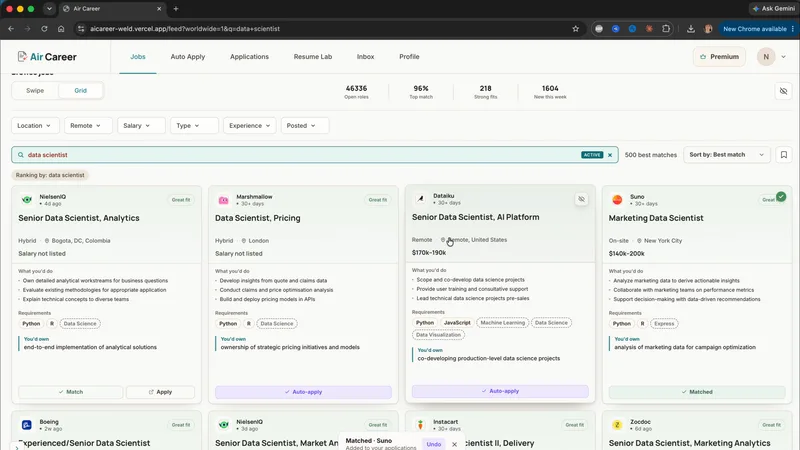
Task: Open Senior Data Scientist, Analytics job
Action: 79,218
